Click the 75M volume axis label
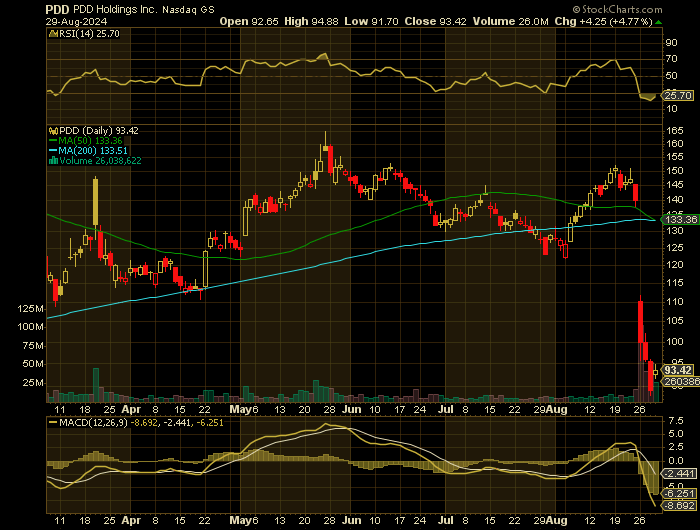 coord(33,346)
